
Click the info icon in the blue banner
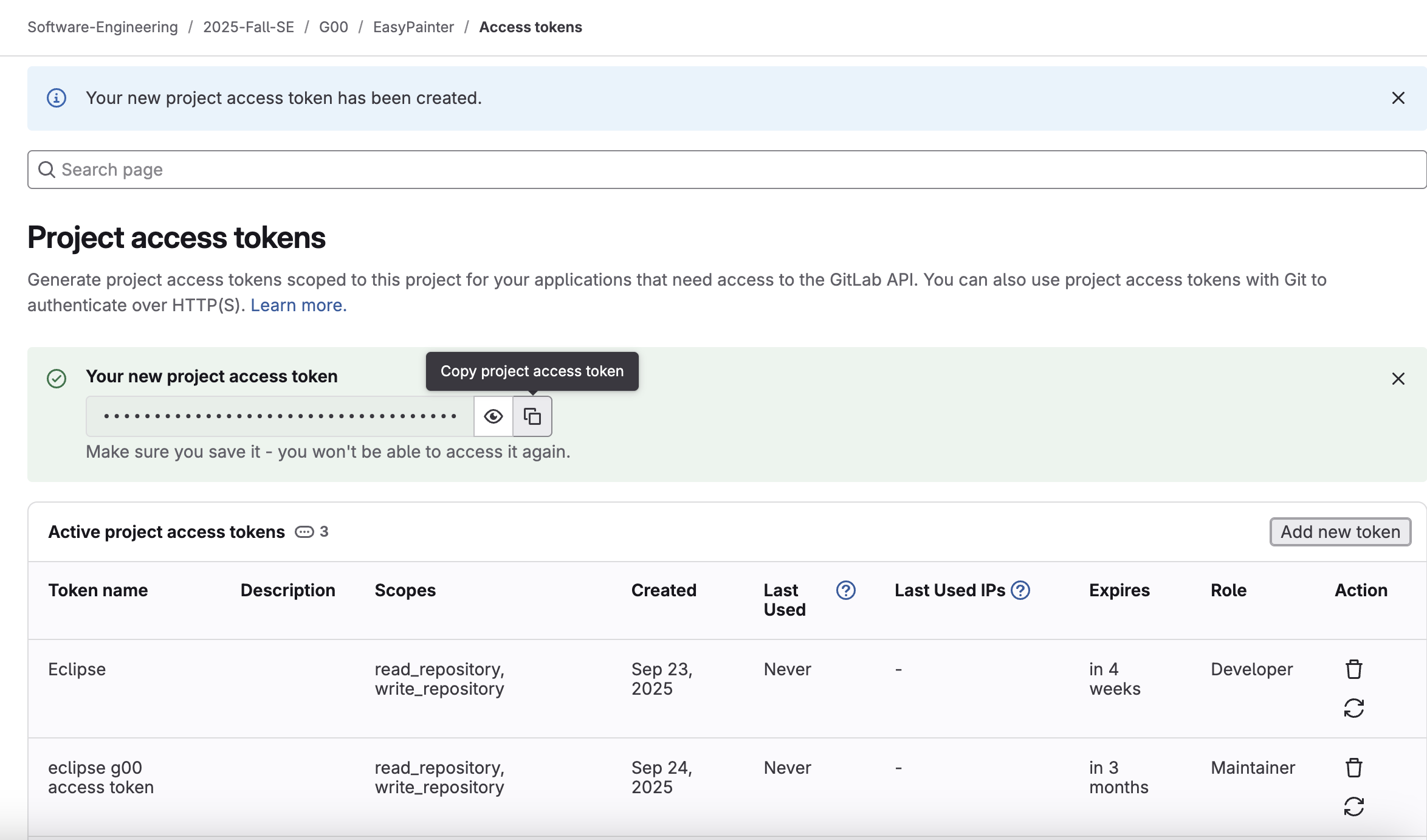click(x=57, y=98)
